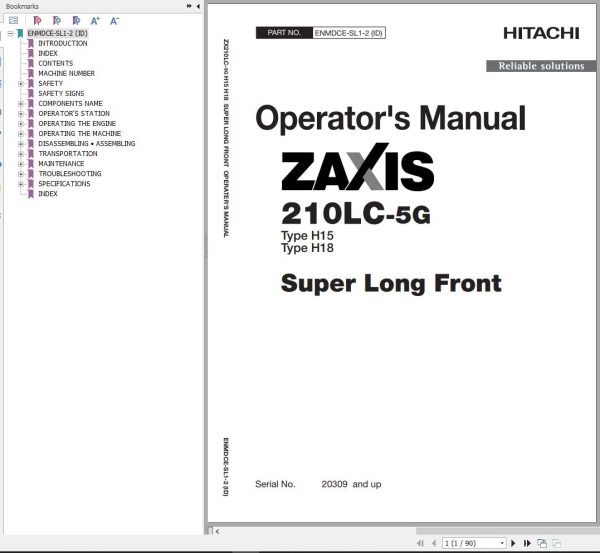
Task: Open the MACHINE NUMBER bookmark
Action: click(x=67, y=73)
